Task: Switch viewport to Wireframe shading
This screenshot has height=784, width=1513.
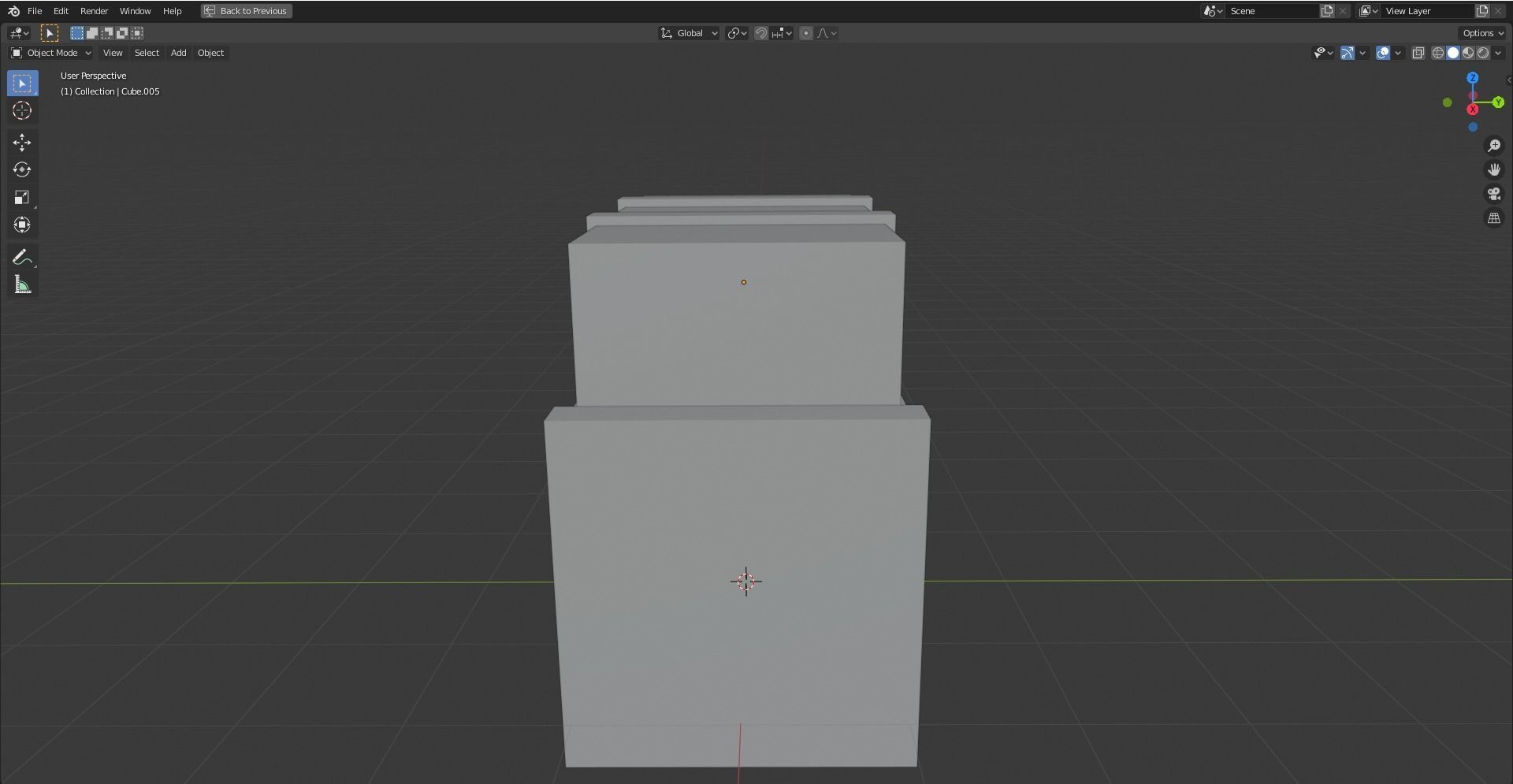Action: click(x=1437, y=53)
